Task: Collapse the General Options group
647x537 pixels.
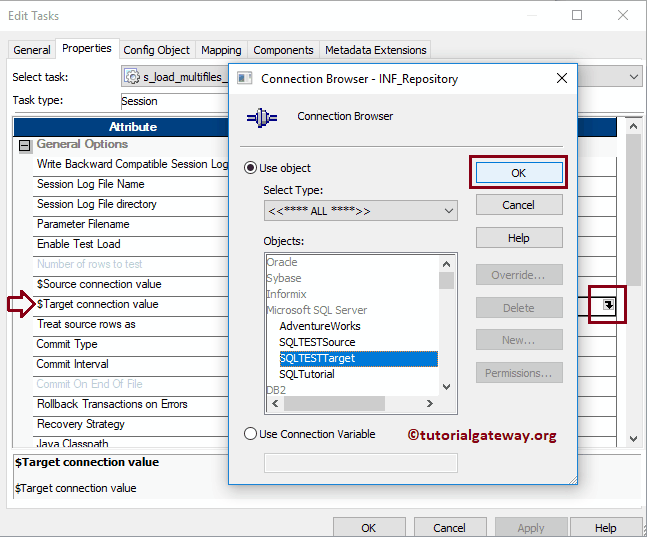Action: click(x=25, y=145)
